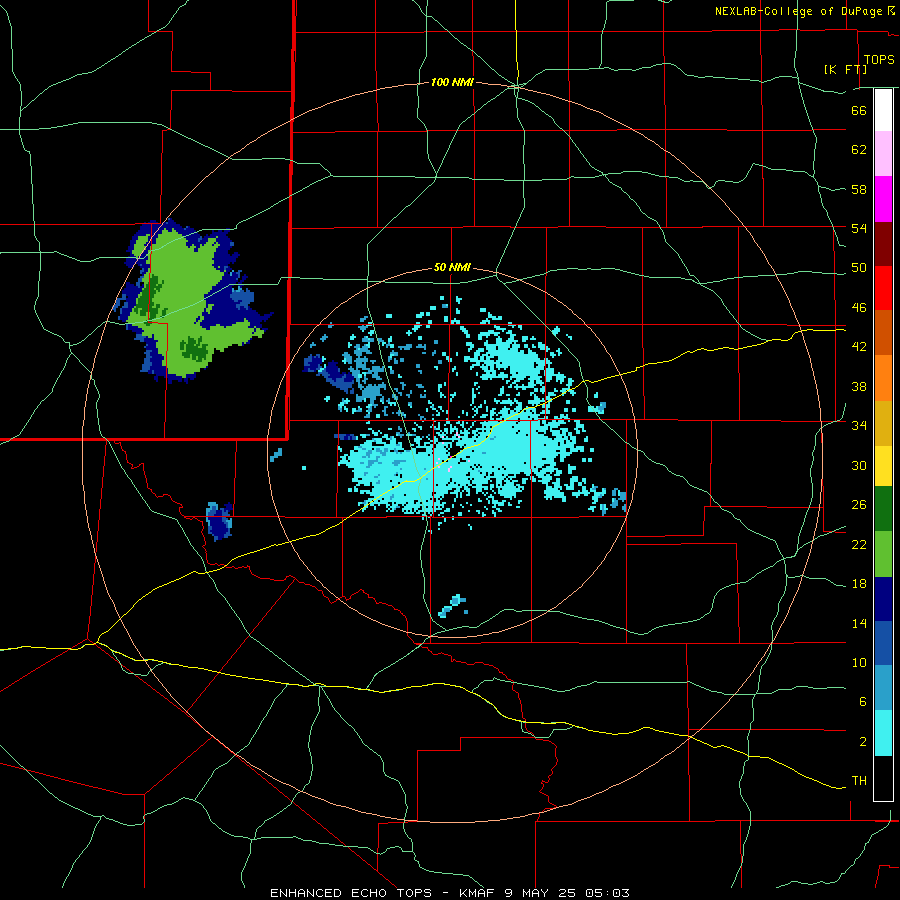Click the medium blue 18 kft swatch
The height and width of the screenshot is (900, 900).
[x=883, y=643]
